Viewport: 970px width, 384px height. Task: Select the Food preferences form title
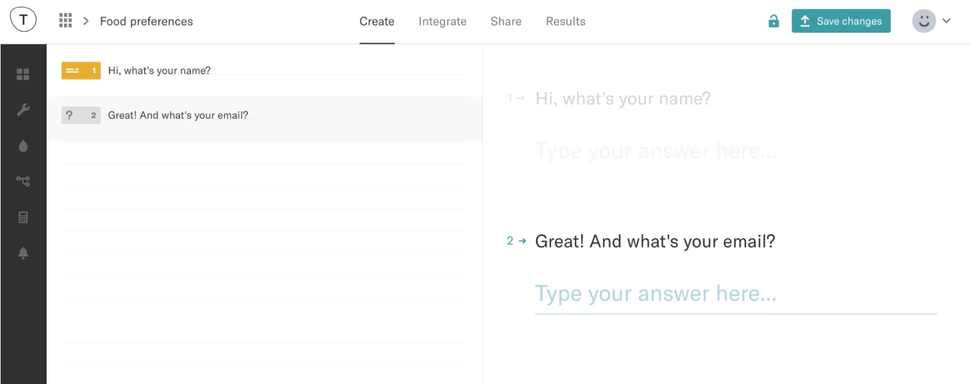click(146, 21)
